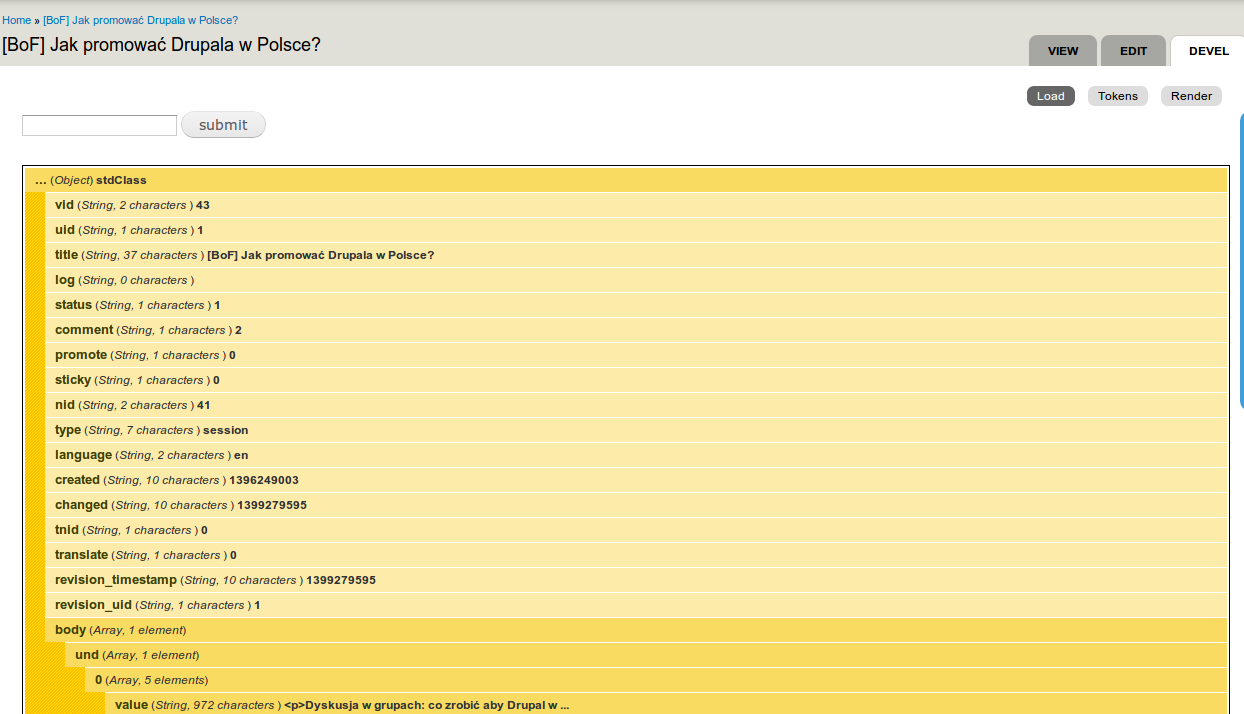1244x714 pixels.
Task: Collapse the root stdClass object row
Action: 626,180
